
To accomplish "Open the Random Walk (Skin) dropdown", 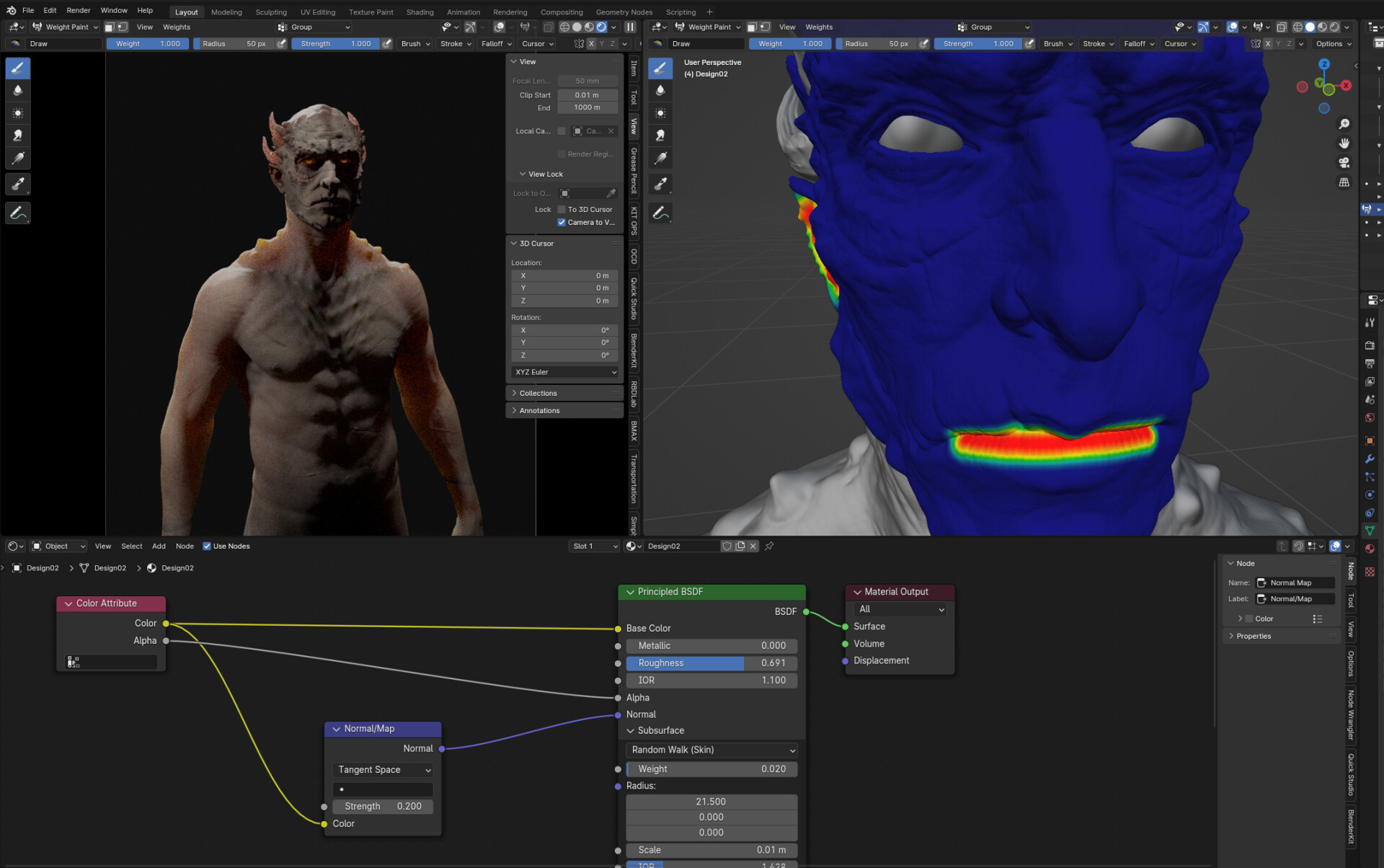I will pyautogui.click(x=711, y=750).
